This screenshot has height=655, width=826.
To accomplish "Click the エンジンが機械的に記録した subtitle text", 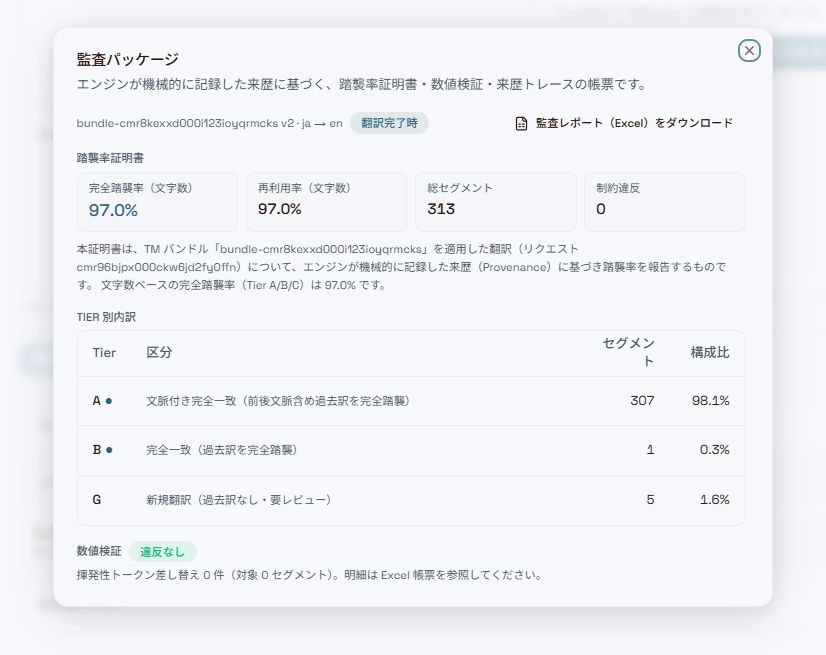I will pos(361,84).
